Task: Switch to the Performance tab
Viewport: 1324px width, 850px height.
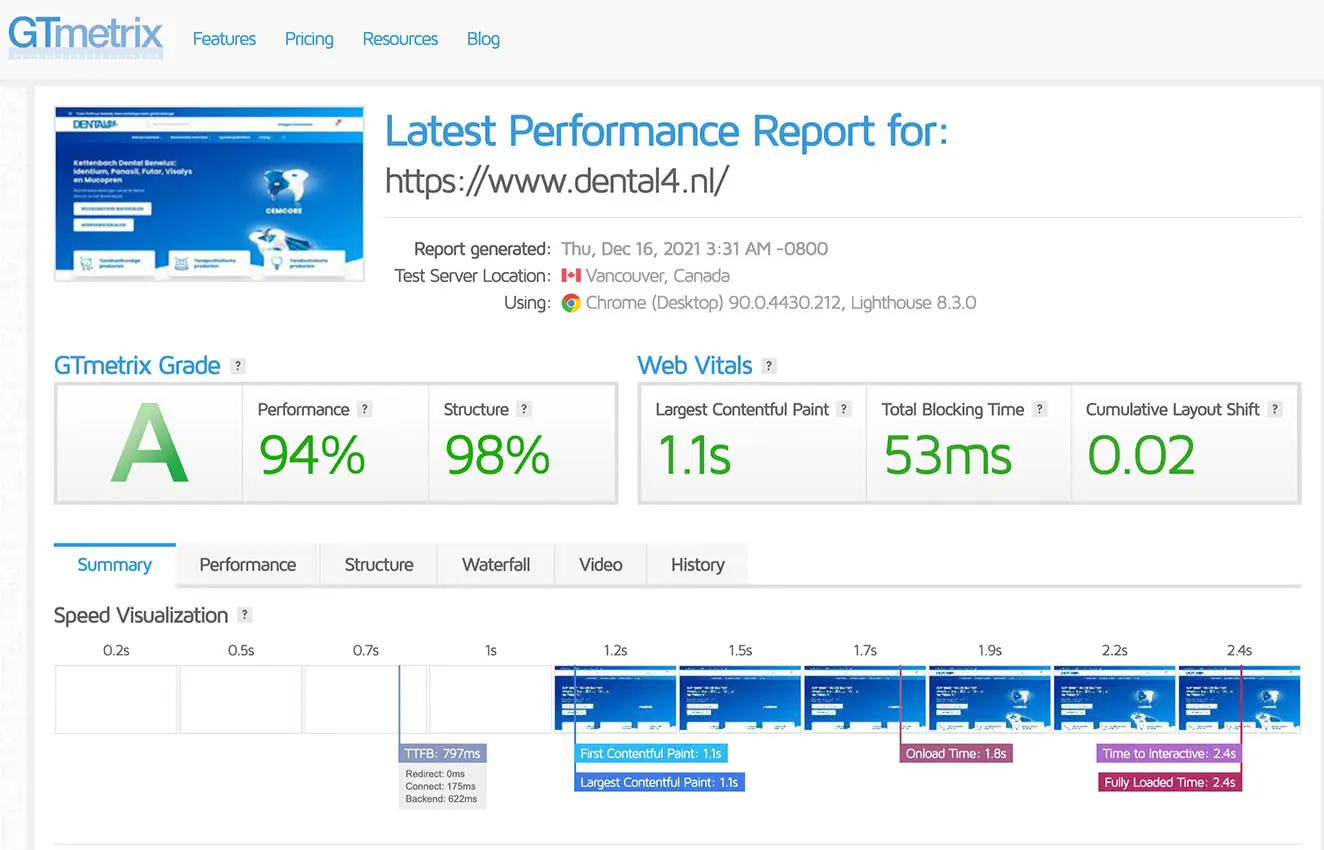Action: click(x=247, y=565)
